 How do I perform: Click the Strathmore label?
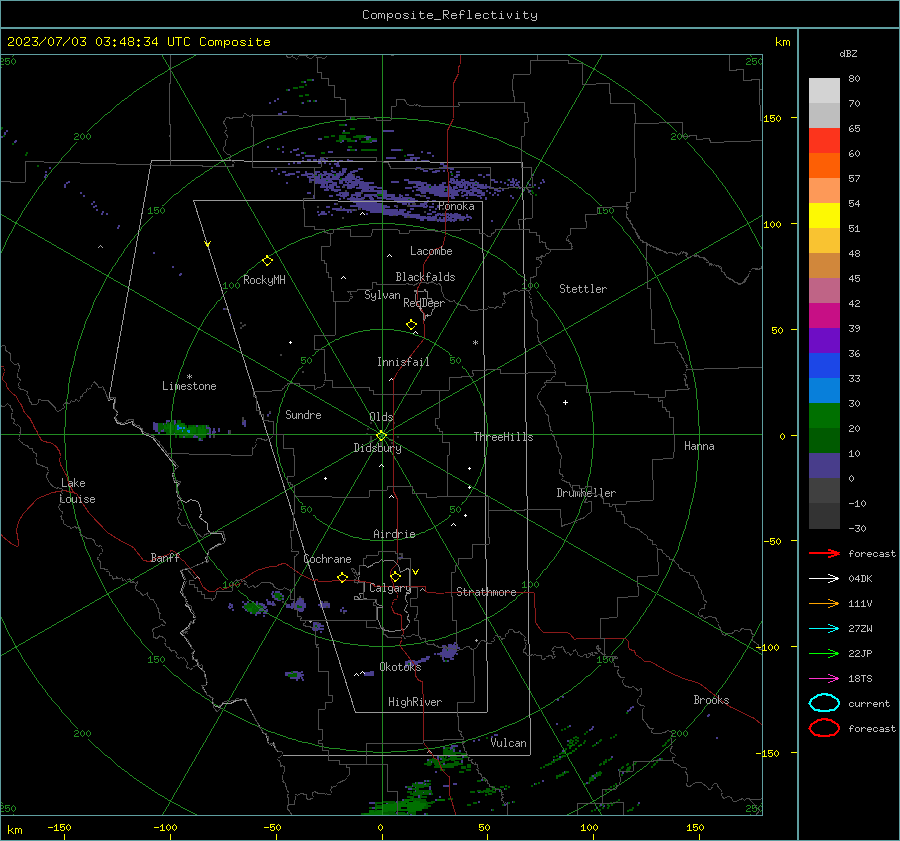pyautogui.click(x=486, y=592)
